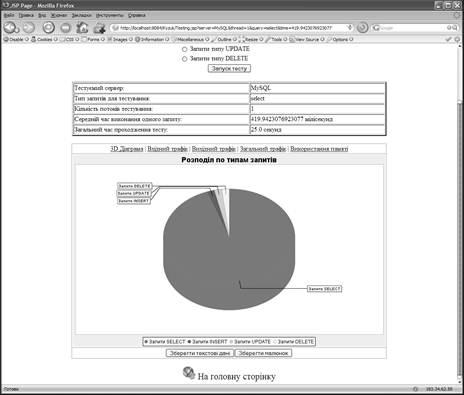Expand the Information menu in developer toolbar
Viewport: 464px width, 395px height.
[152, 39]
